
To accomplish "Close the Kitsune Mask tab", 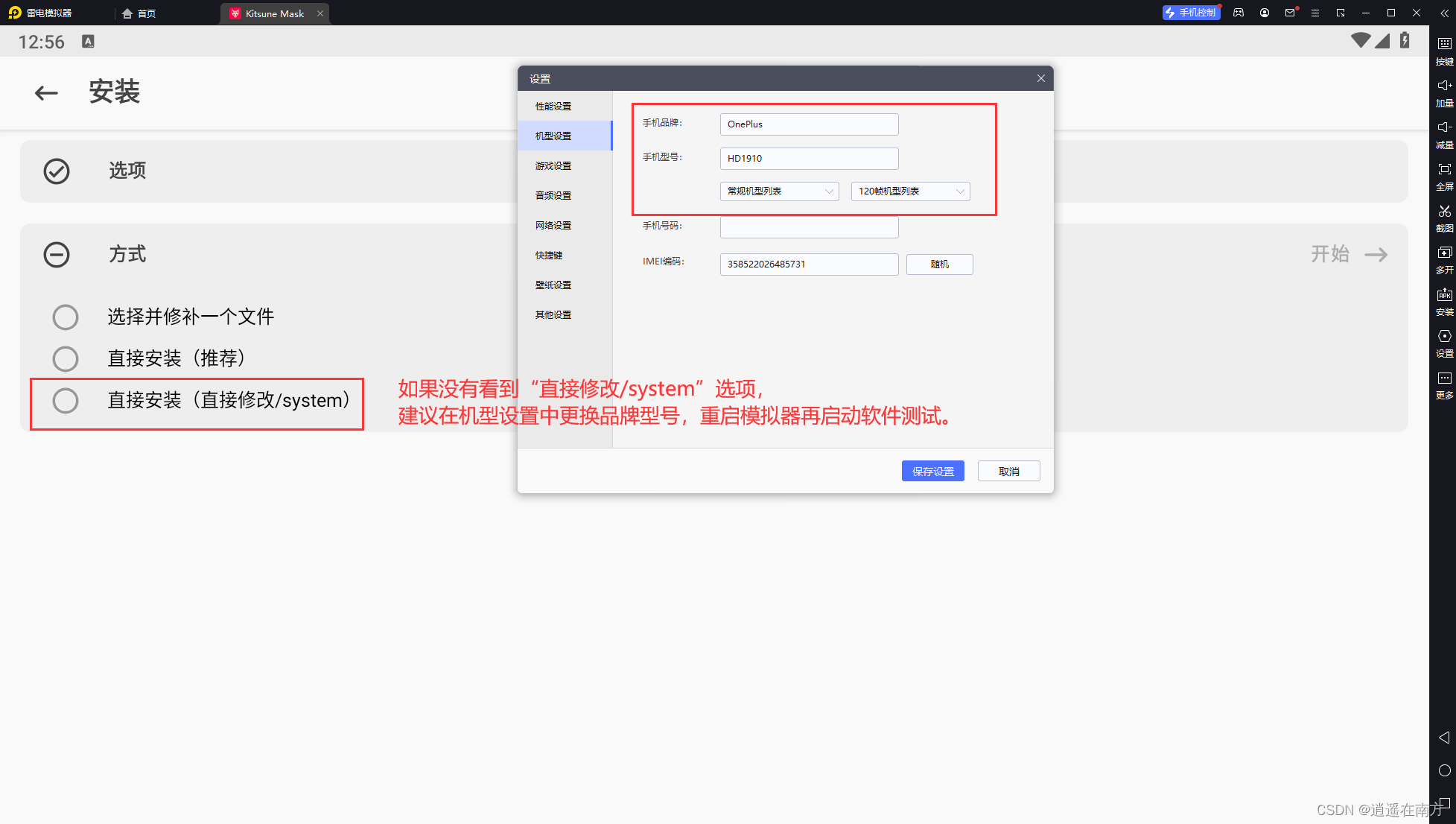I will [320, 13].
